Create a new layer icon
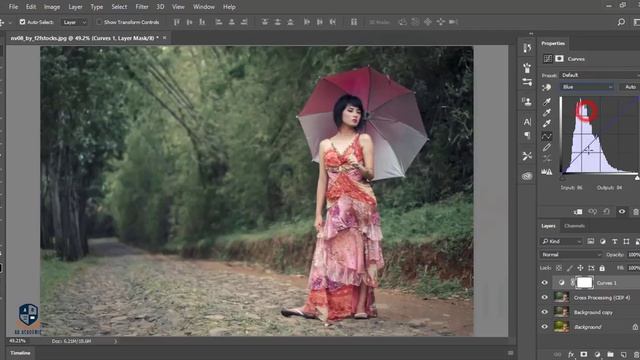 (x=623, y=355)
